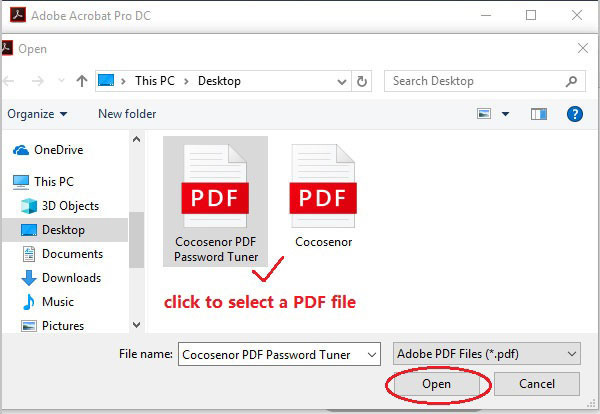
Task: Click navigation pane scroll down arrow
Action: 136,325
